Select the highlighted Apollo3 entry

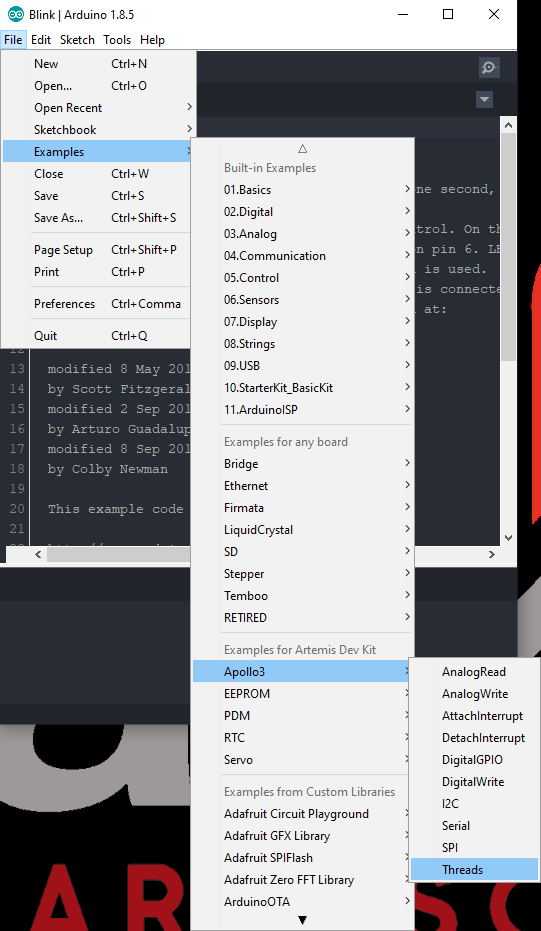(x=302, y=672)
